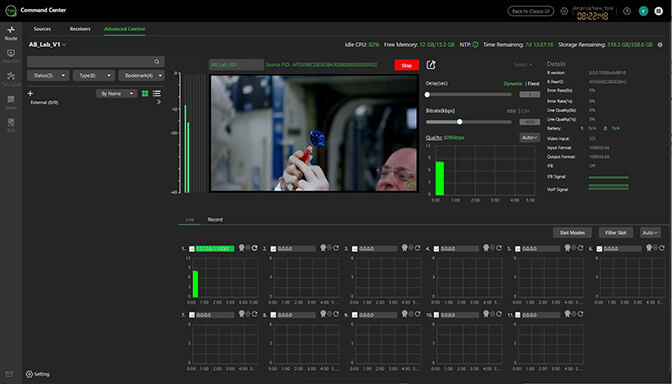Toggle the checkbox for slot 10
This screenshot has height=384, width=672.
click(436, 315)
